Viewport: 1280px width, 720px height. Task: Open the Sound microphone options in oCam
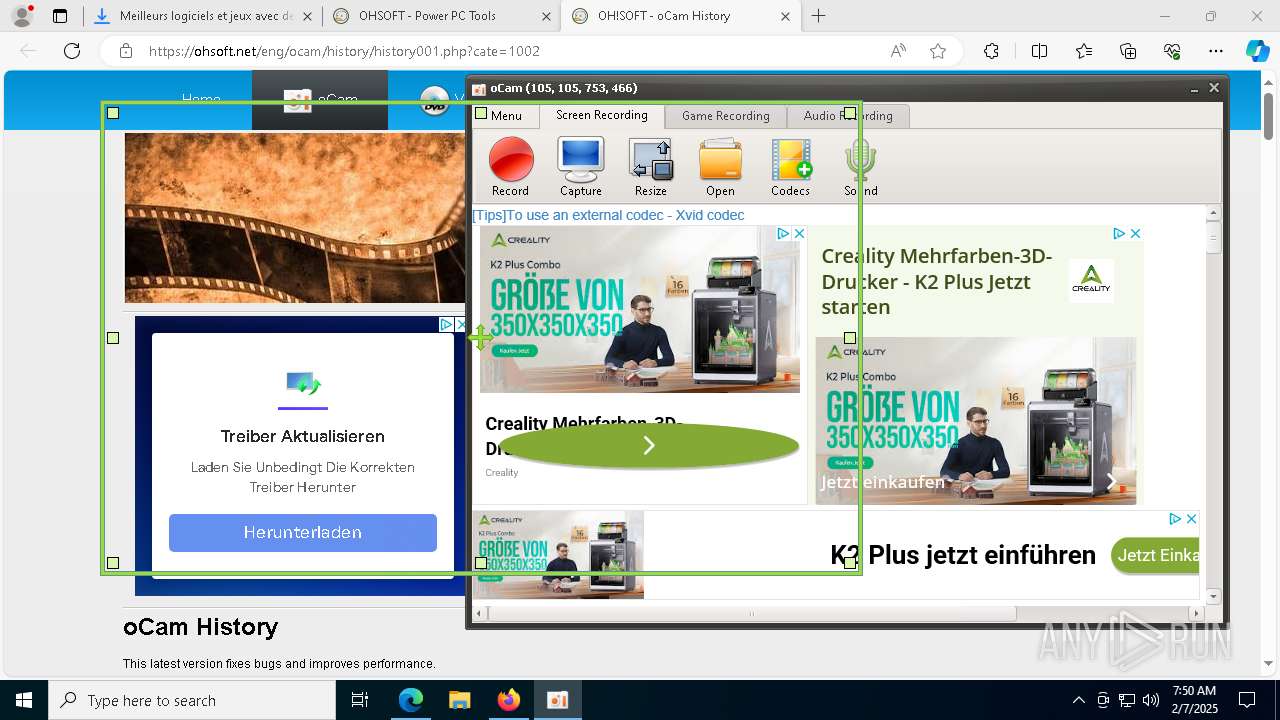point(860,168)
